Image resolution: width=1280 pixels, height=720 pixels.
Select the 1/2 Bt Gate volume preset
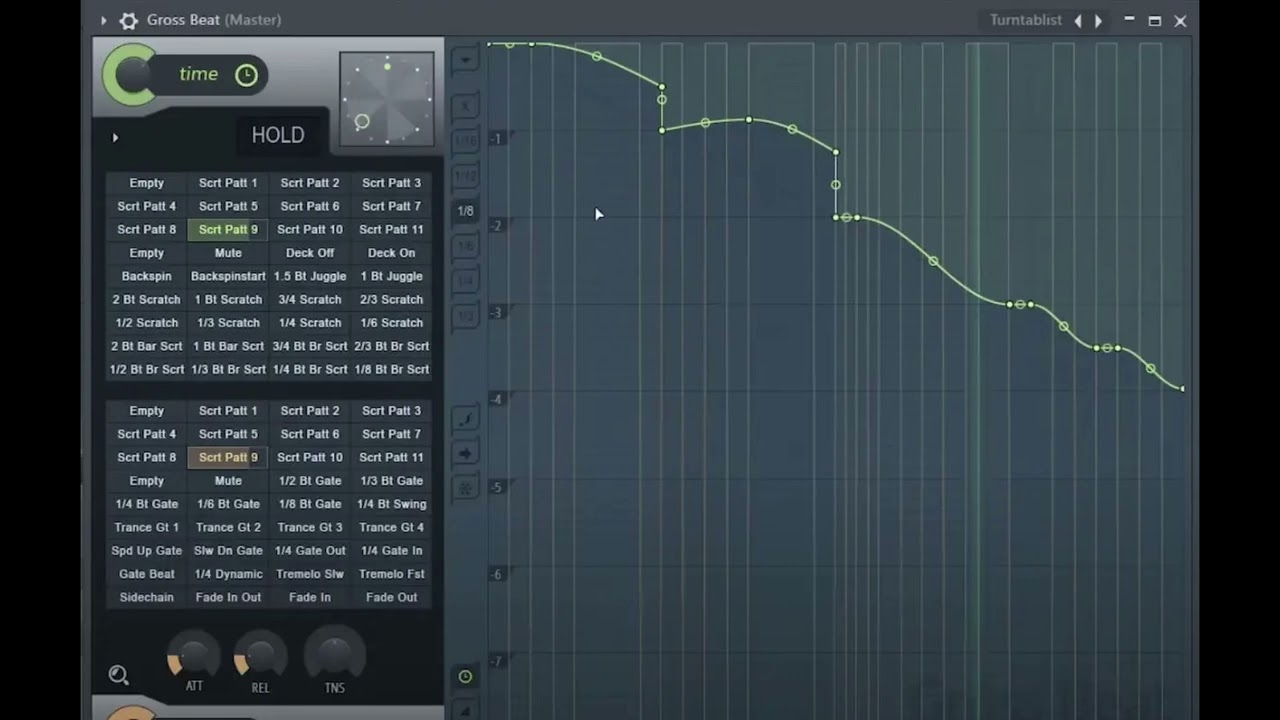pyautogui.click(x=310, y=481)
